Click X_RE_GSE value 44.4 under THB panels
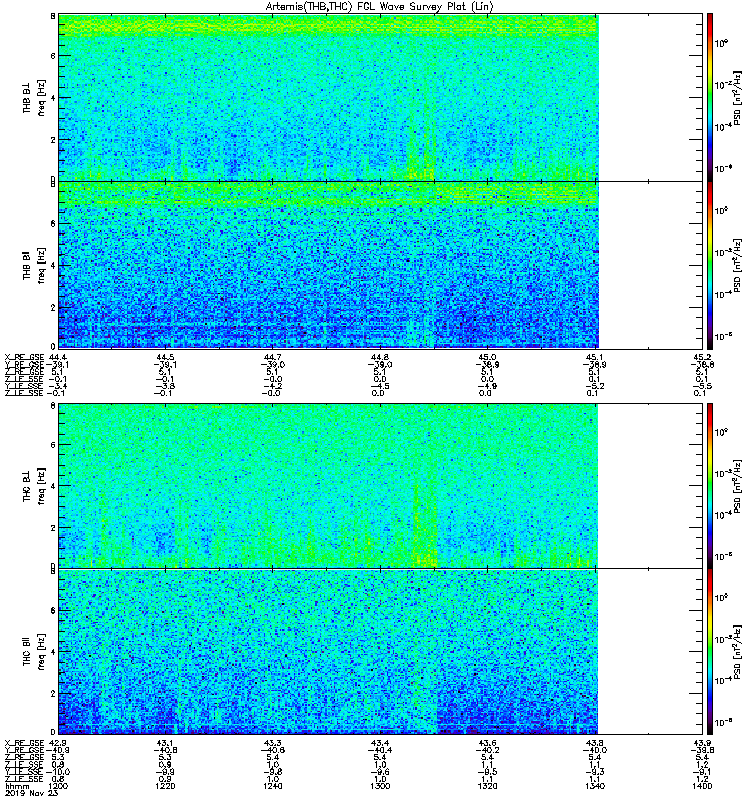 pyautogui.click(x=58, y=357)
